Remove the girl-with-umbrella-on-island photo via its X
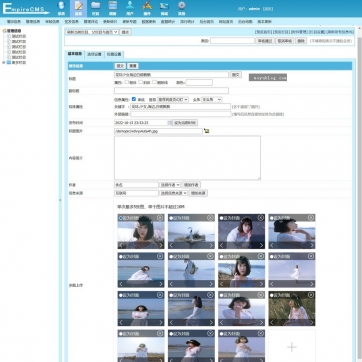 click(x=210, y=218)
